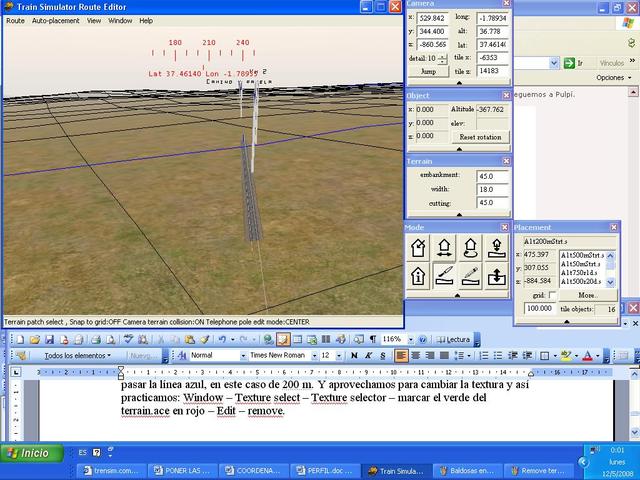Open the Auto-placement menu
Screen dimensions: 640x480
point(55,20)
